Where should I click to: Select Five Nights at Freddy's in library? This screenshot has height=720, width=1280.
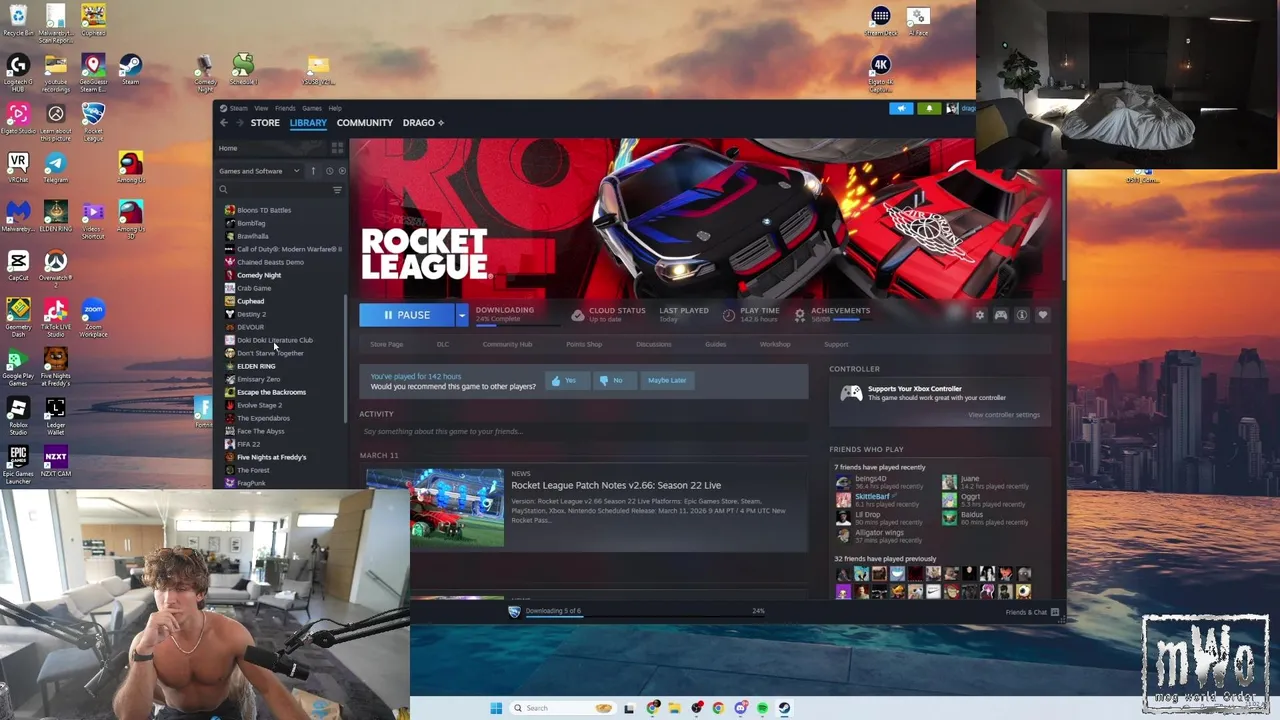271,457
